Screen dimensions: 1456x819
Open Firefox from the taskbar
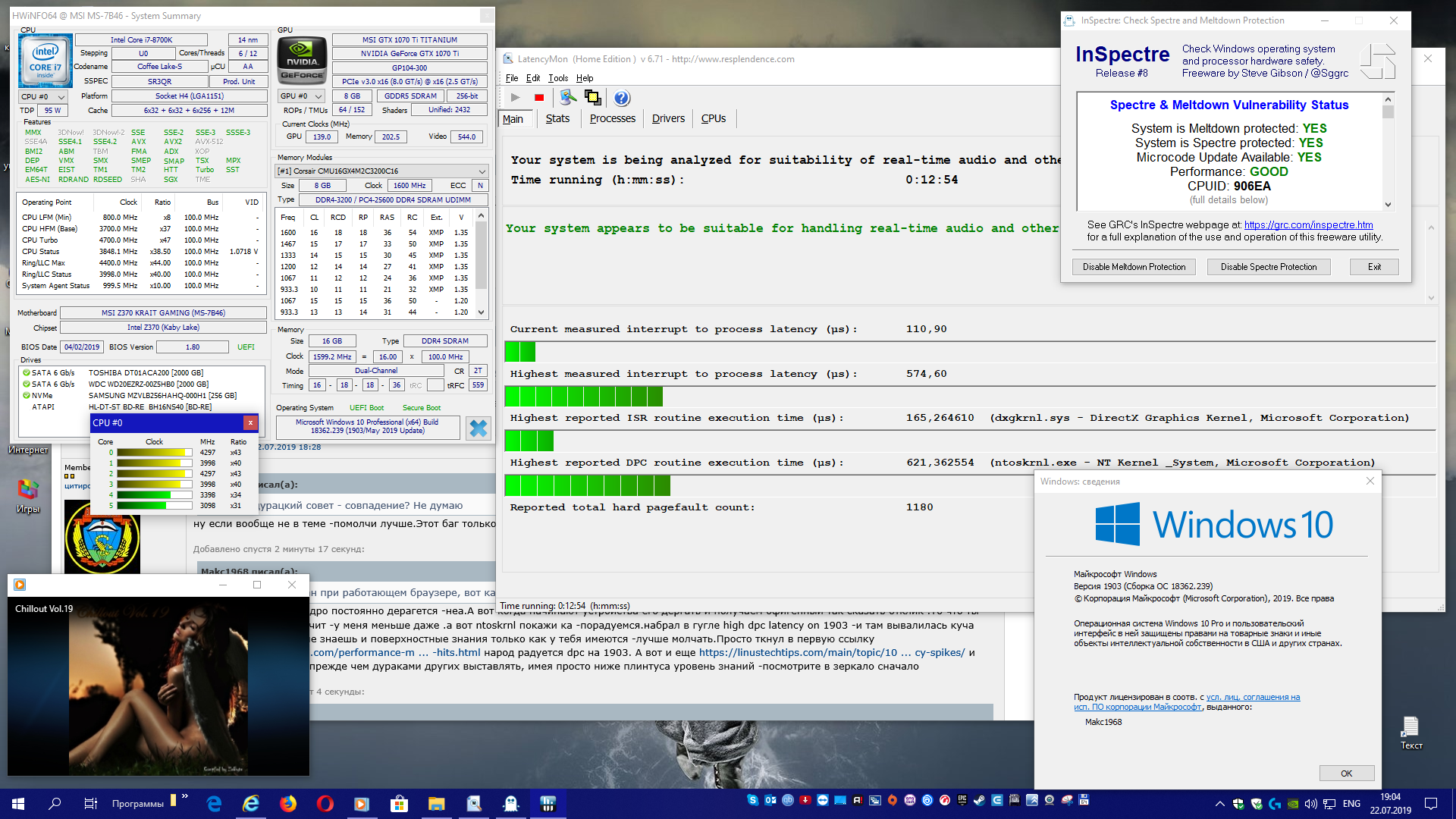[x=288, y=804]
